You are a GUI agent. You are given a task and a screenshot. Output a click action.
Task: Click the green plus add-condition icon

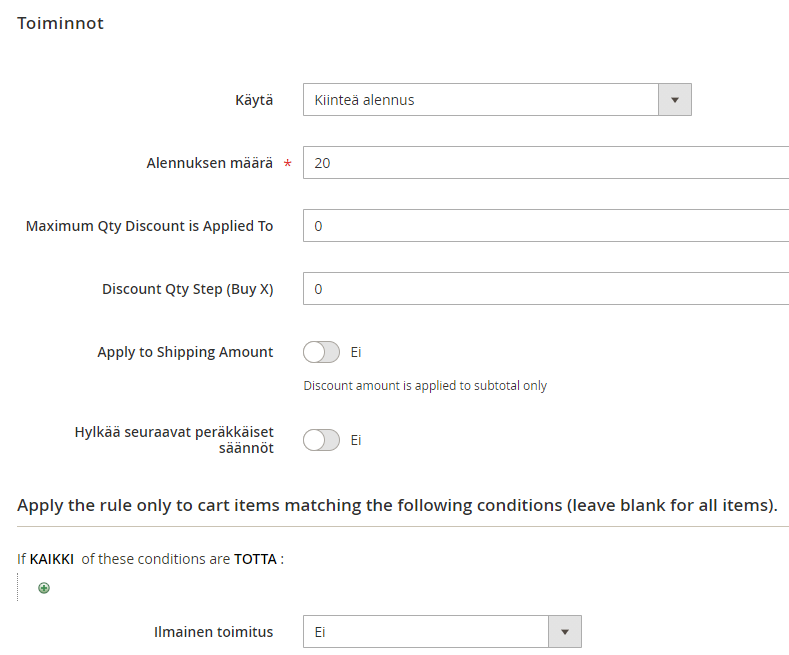coord(43,589)
